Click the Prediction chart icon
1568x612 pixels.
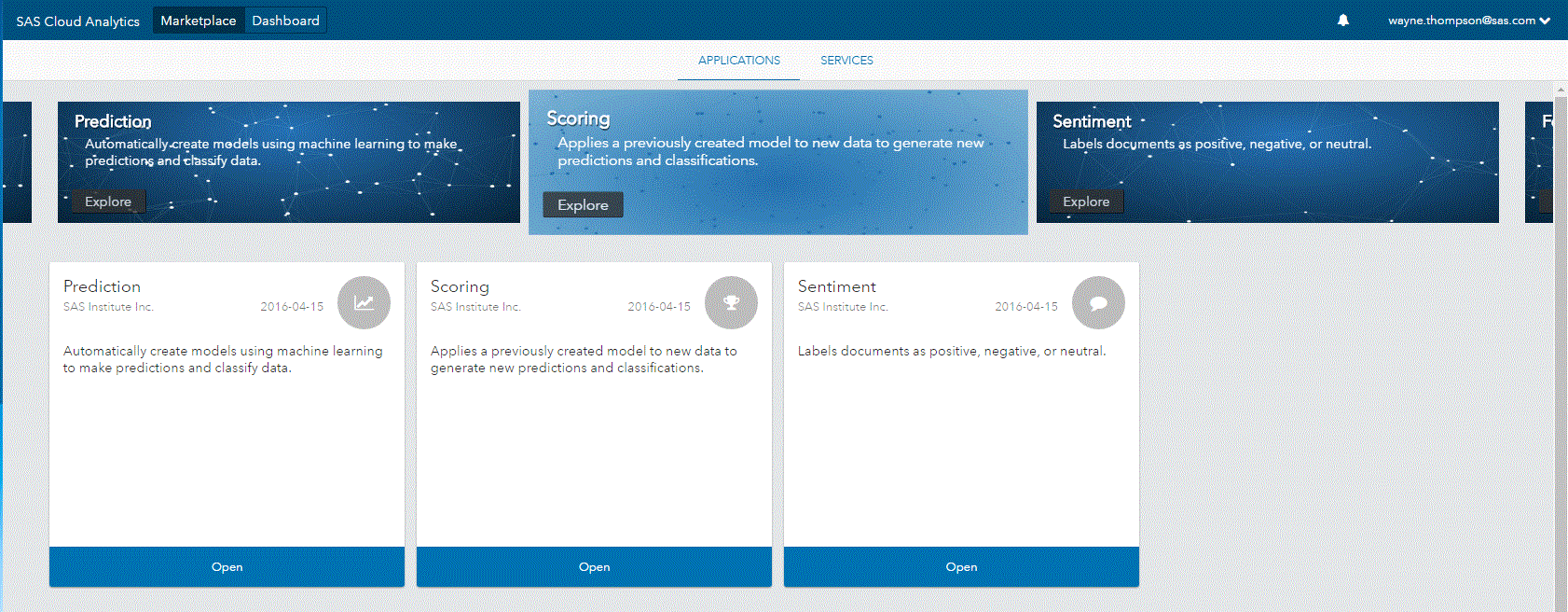click(x=364, y=303)
